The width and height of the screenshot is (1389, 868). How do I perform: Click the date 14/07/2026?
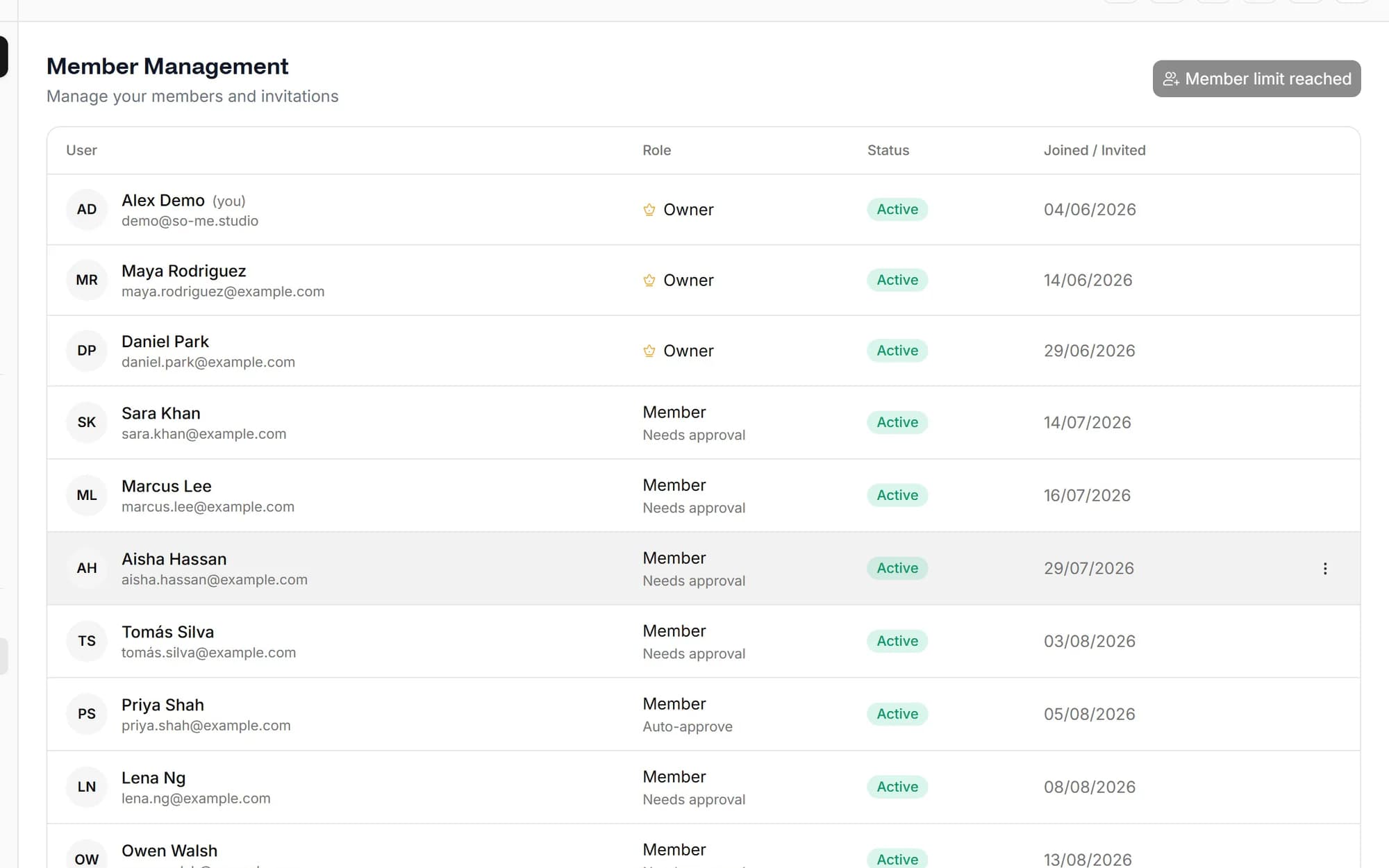(1088, 422)
